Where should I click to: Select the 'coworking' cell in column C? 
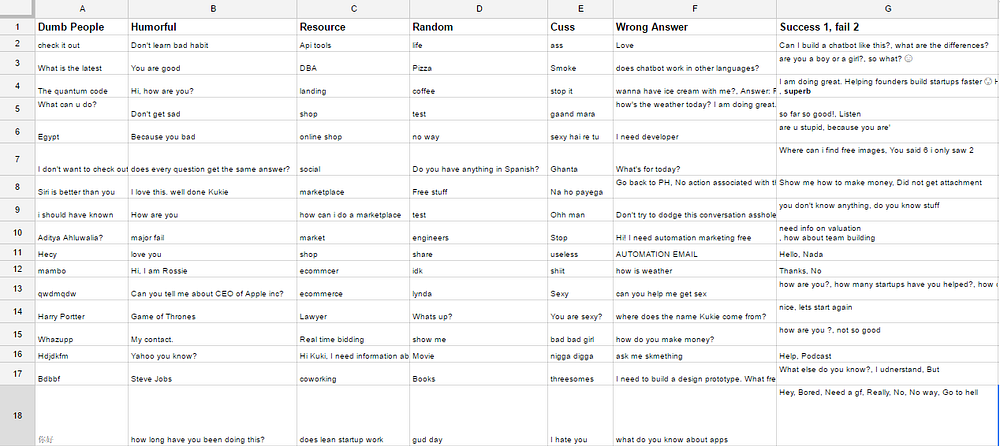353,374
